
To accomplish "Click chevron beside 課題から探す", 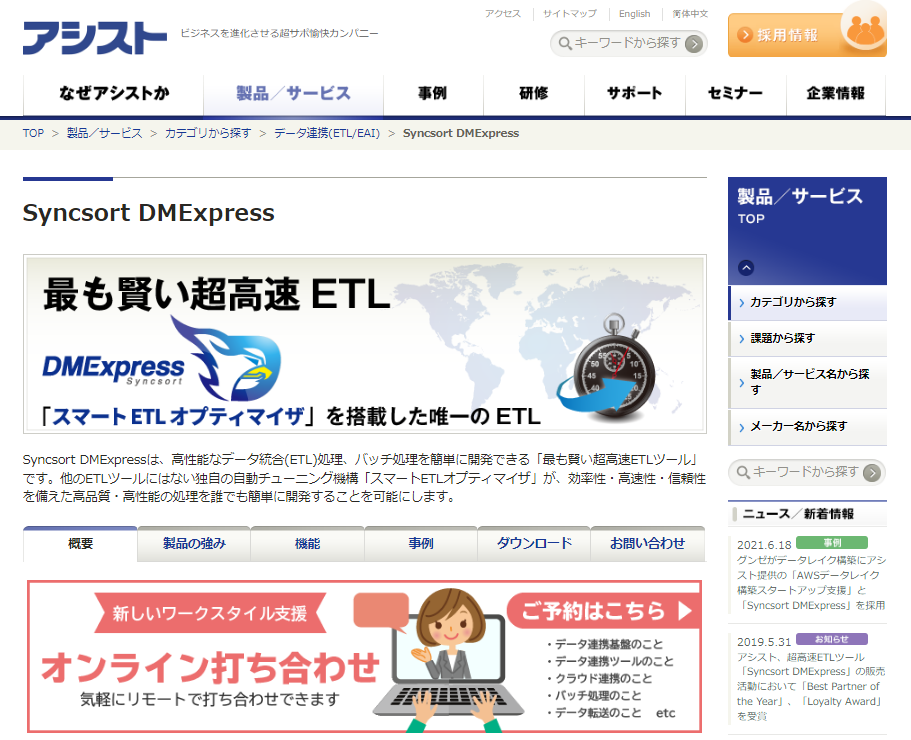I will 742,339.
